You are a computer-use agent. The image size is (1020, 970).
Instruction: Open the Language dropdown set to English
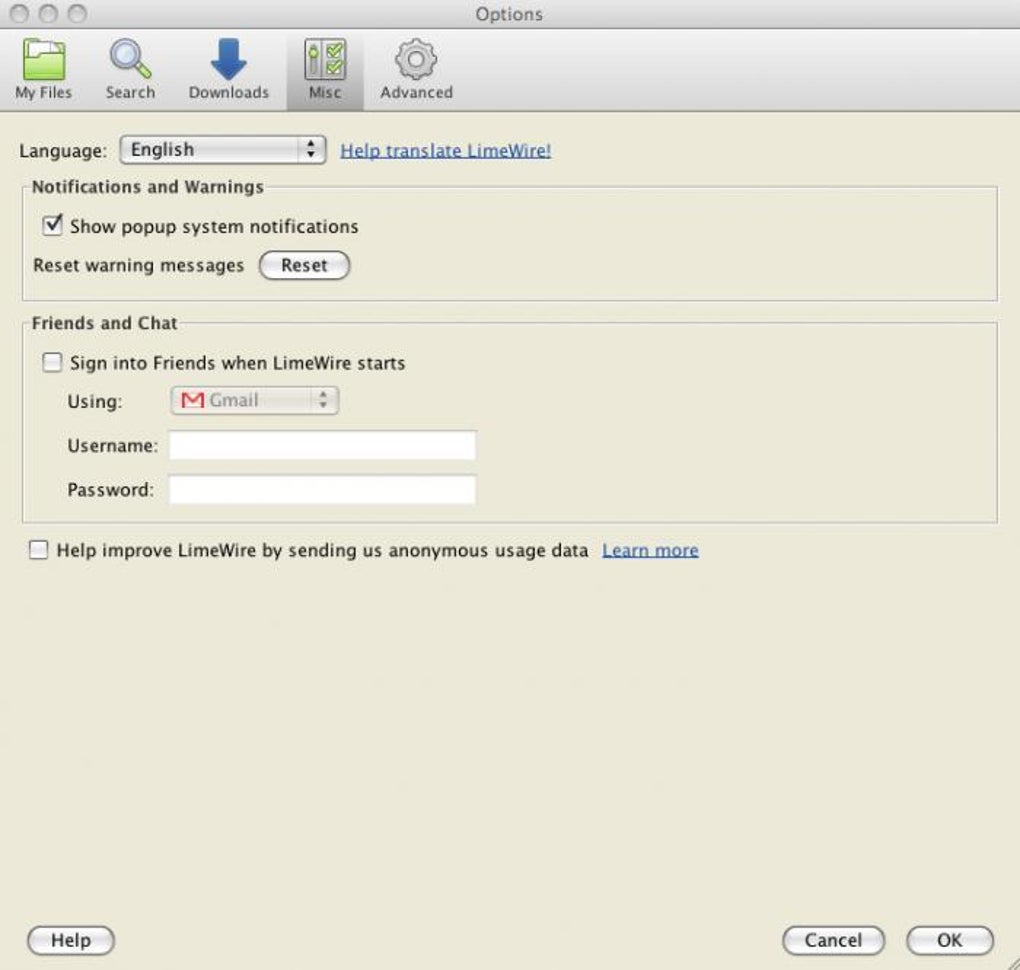tap(223, 150)
